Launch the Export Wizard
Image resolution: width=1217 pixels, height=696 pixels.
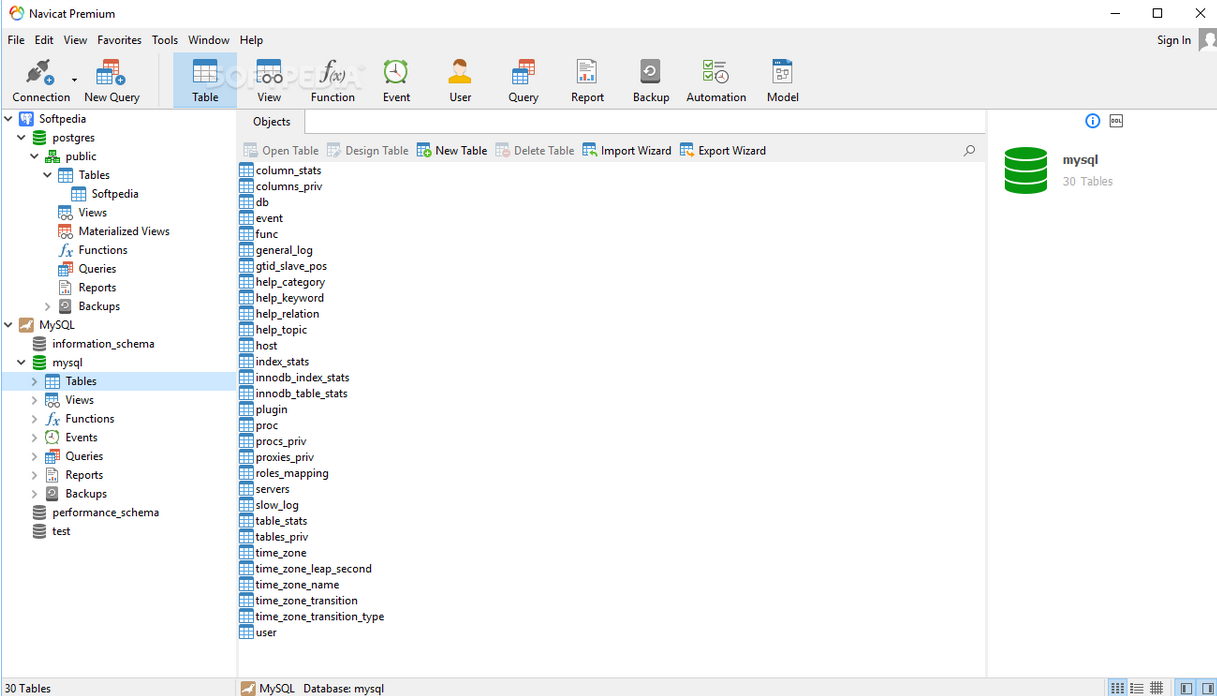tap(723, 150)
